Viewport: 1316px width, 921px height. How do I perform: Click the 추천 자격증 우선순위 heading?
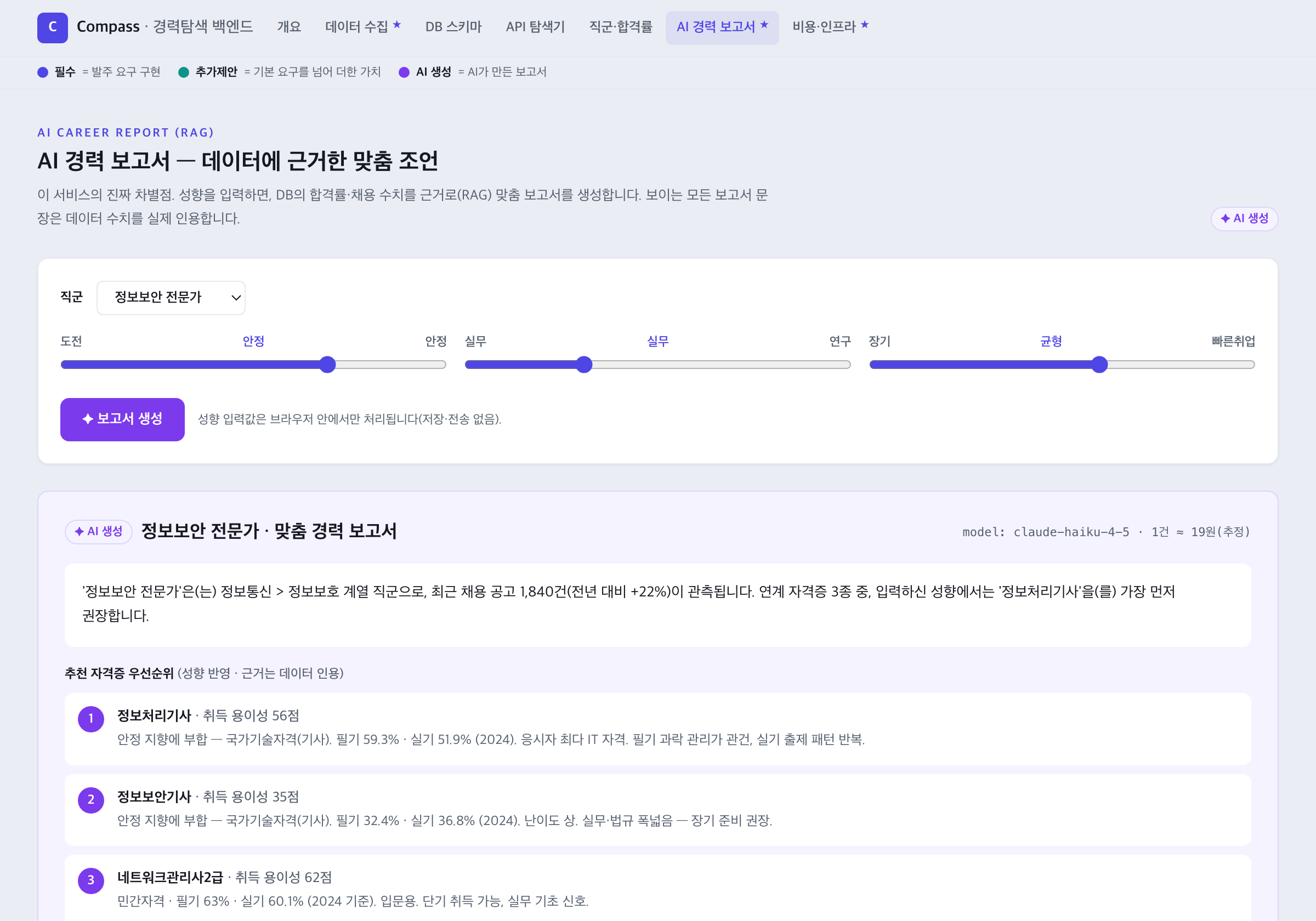[x=119, y=673]
